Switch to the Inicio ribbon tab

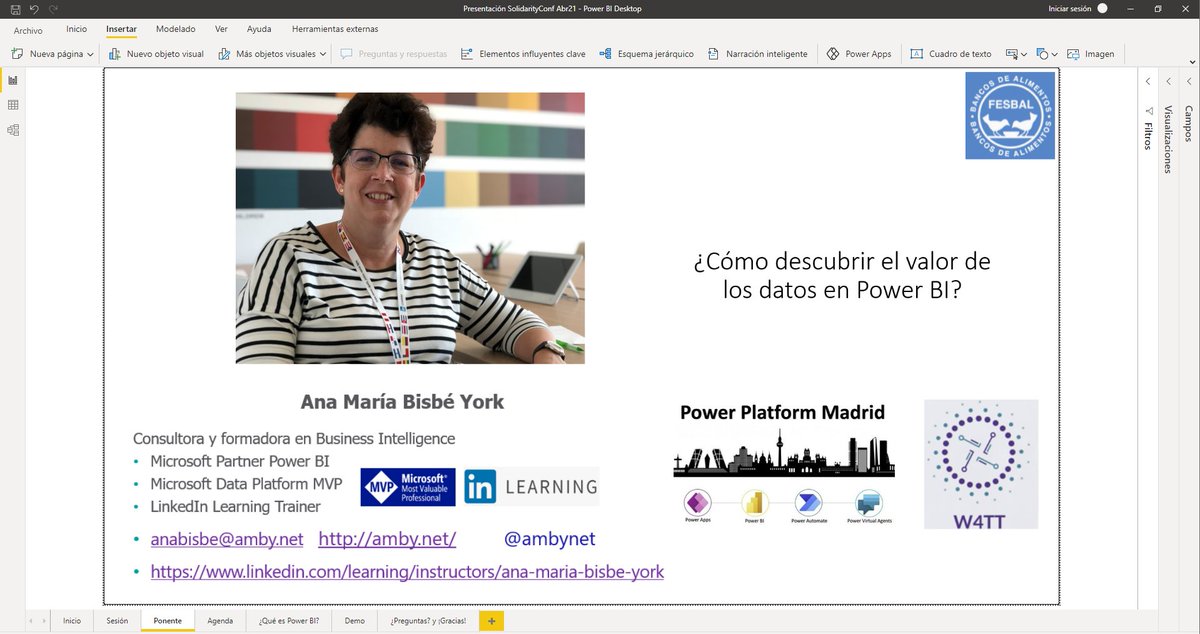coord(77,30)
